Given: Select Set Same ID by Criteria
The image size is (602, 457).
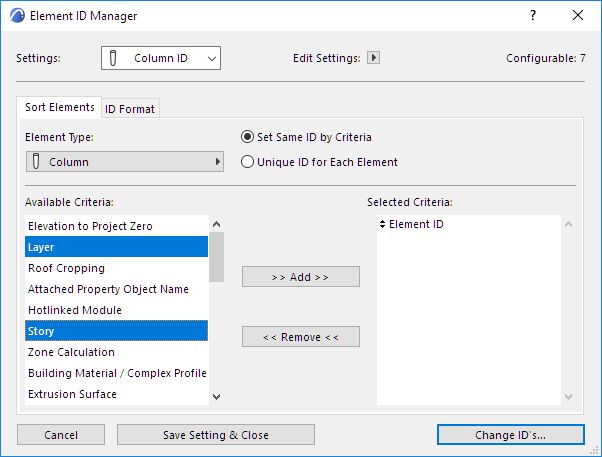Looking at the screenshot, I should pyautogui.click(x=248, y=137).
